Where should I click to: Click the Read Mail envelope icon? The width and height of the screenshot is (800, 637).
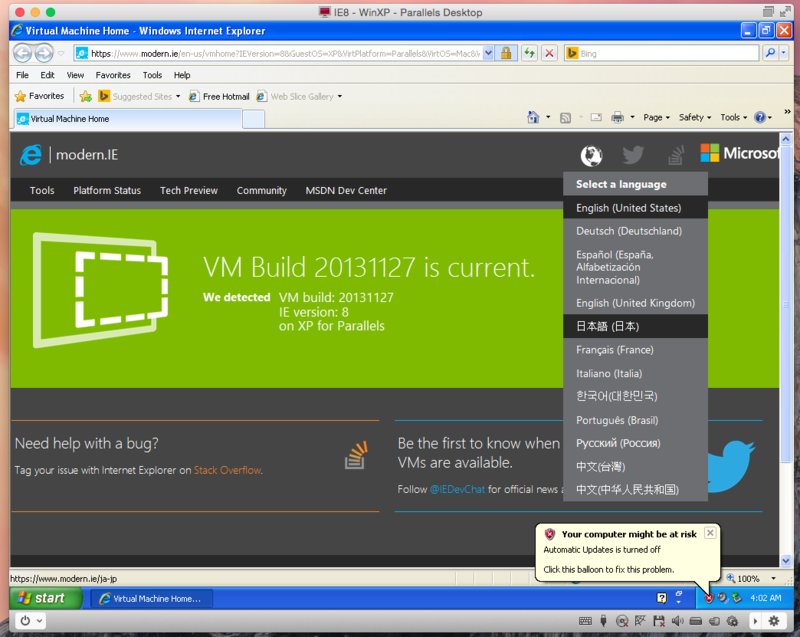[596, 118]
